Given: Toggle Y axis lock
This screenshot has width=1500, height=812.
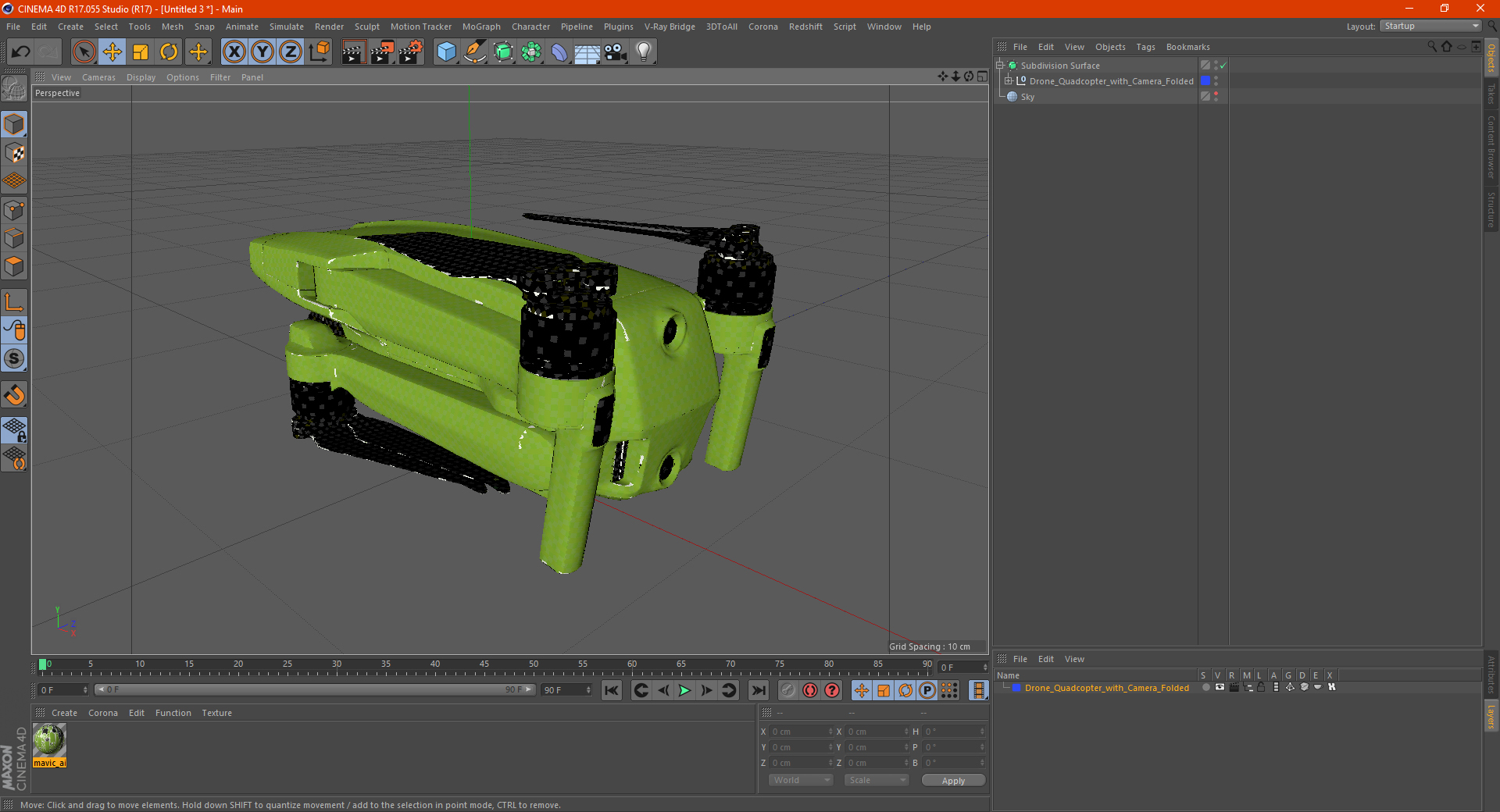Looking at the screenshot, I should (x=262, y=52).
